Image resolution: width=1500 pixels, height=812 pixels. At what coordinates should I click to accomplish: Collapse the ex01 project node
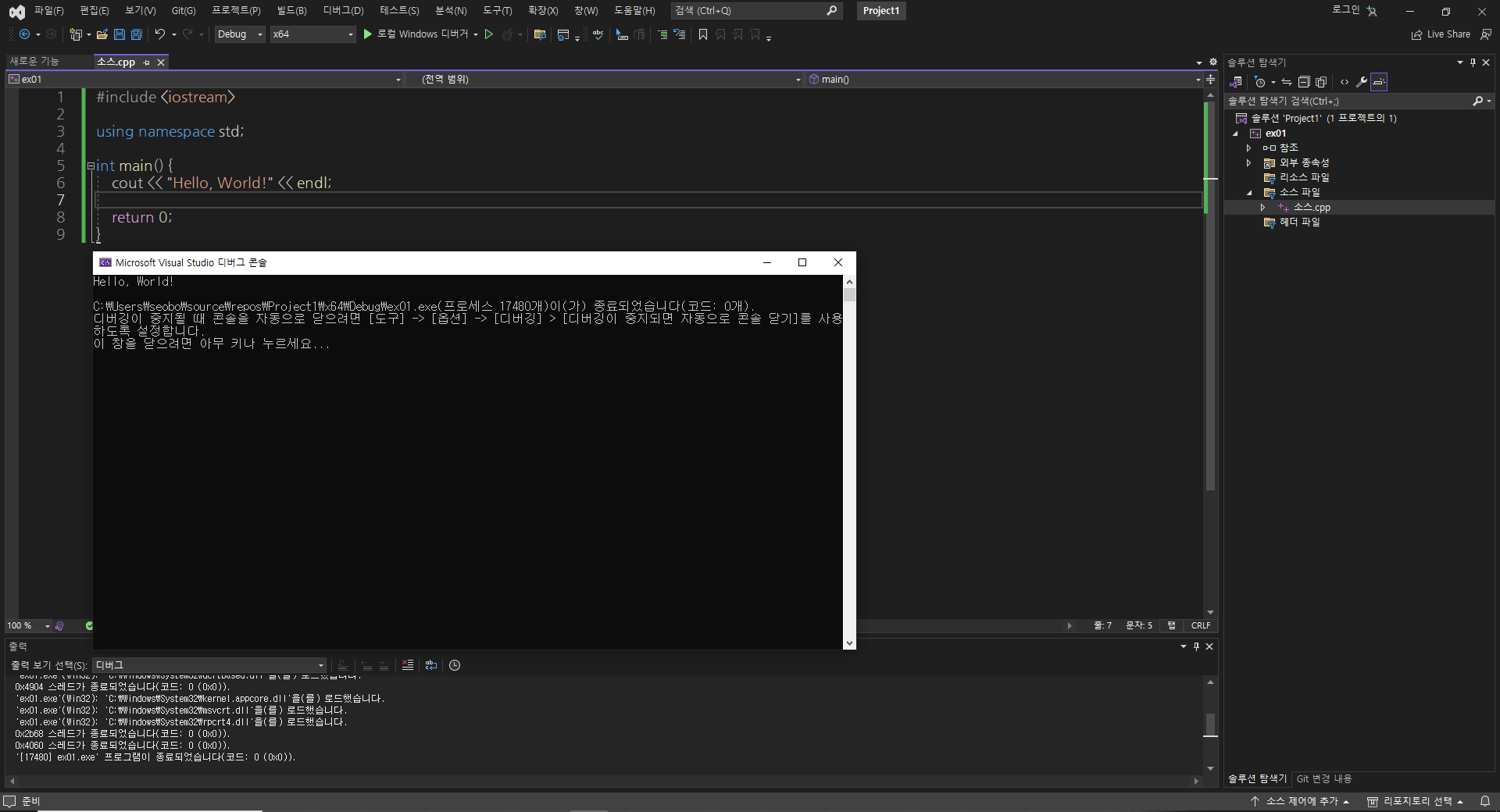pos(1236,134)
